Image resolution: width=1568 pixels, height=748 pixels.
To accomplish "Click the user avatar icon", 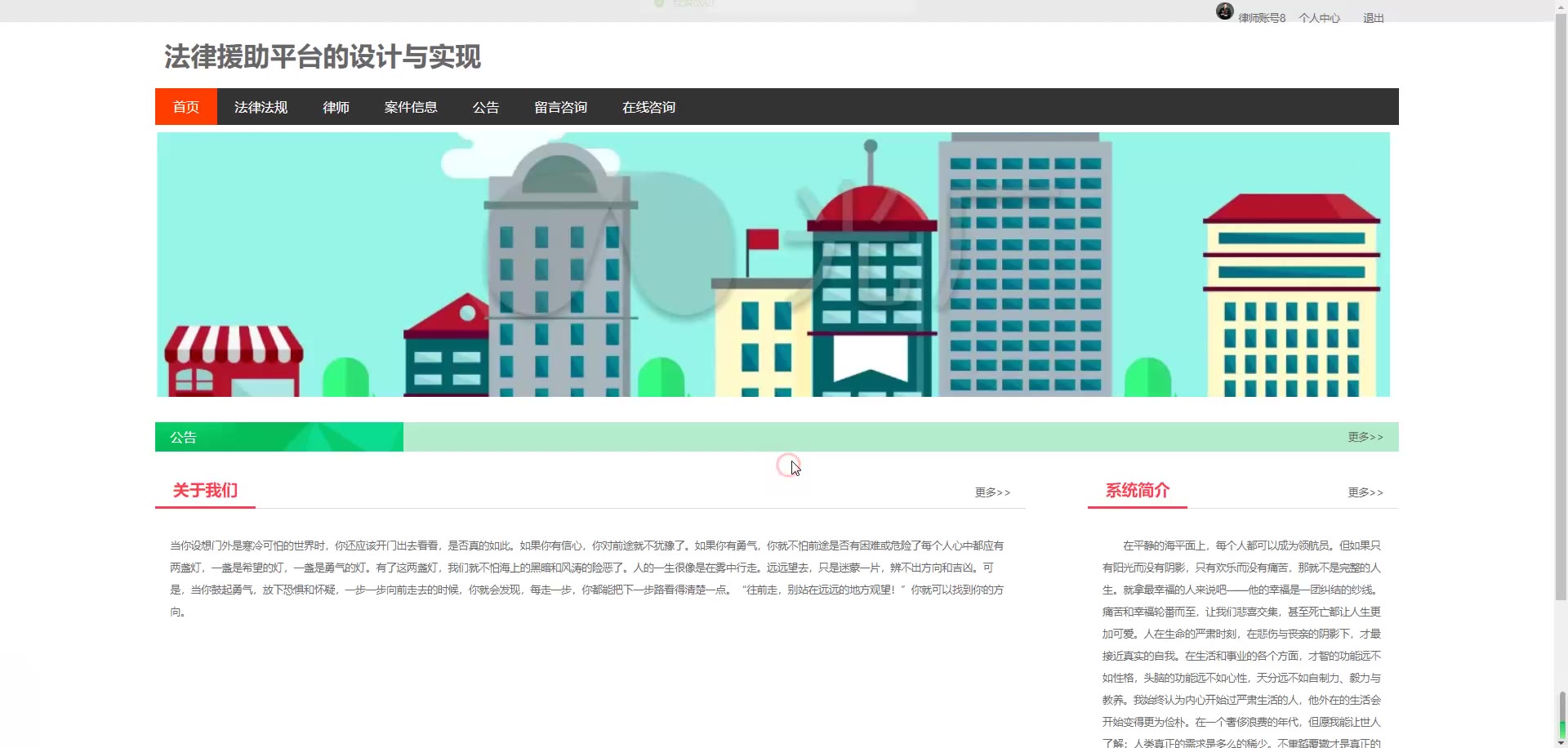I will point(1224,11).
